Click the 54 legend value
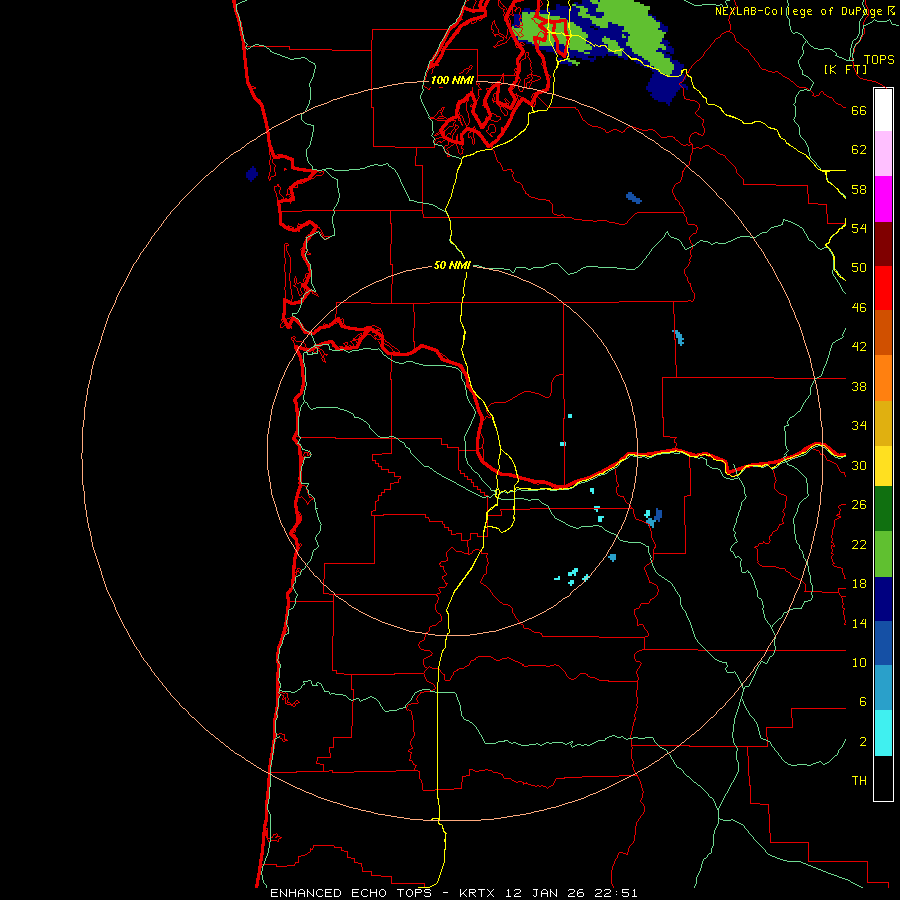 coord(859,228)
